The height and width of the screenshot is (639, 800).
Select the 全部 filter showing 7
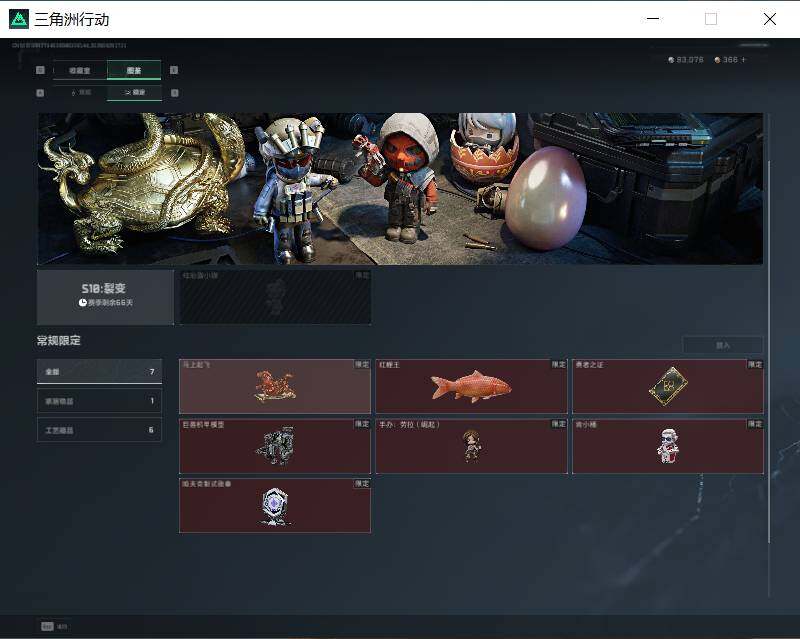99,372
